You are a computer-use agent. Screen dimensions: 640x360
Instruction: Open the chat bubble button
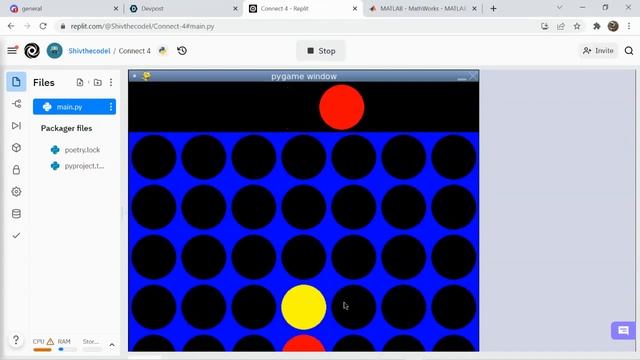tap(623, 330)
